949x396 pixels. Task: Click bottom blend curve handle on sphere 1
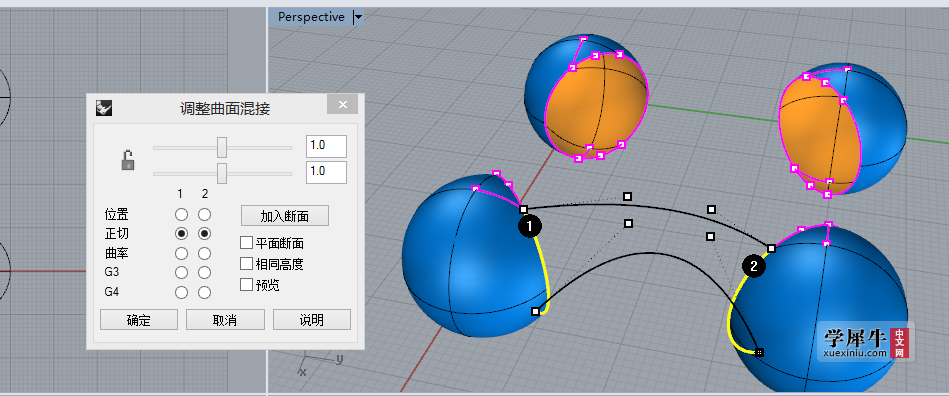coord(535,311)
